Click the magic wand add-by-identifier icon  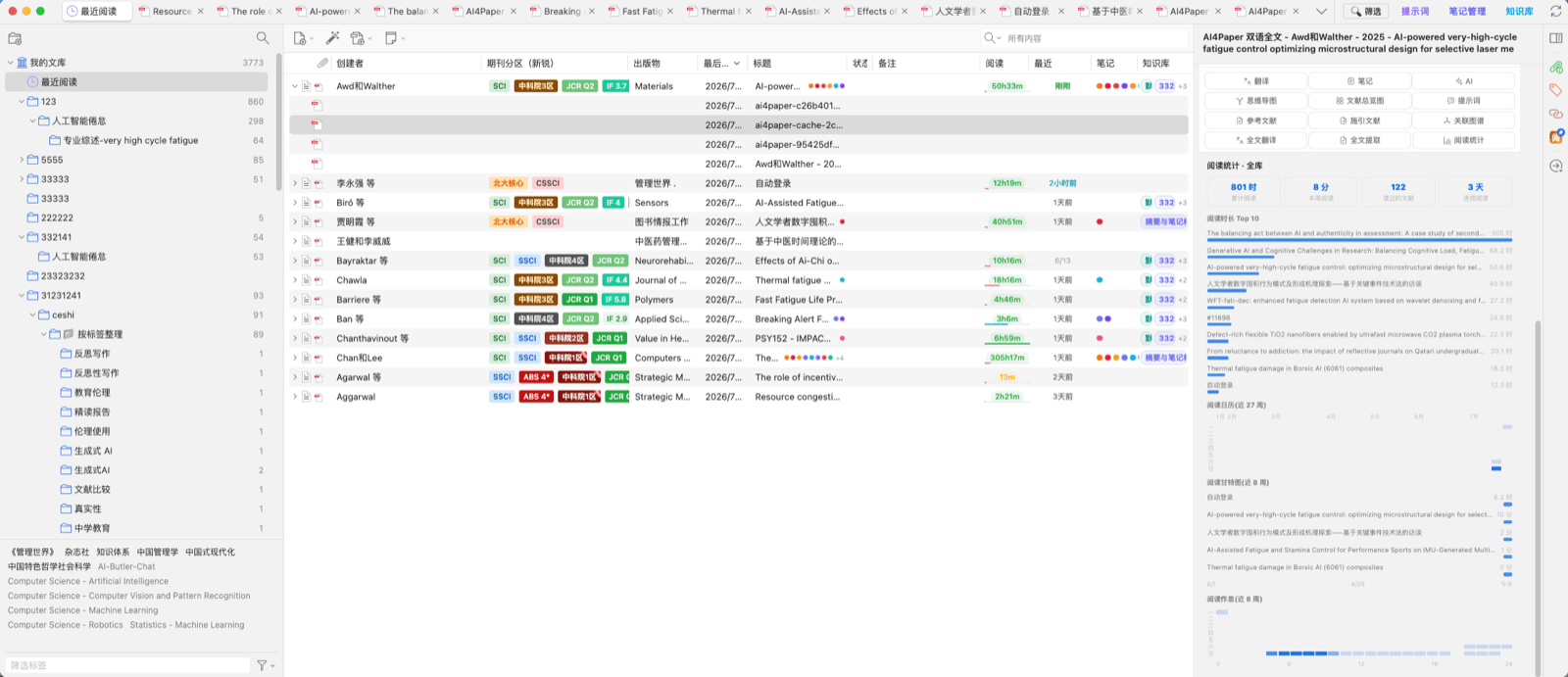[x=332, y=38]
